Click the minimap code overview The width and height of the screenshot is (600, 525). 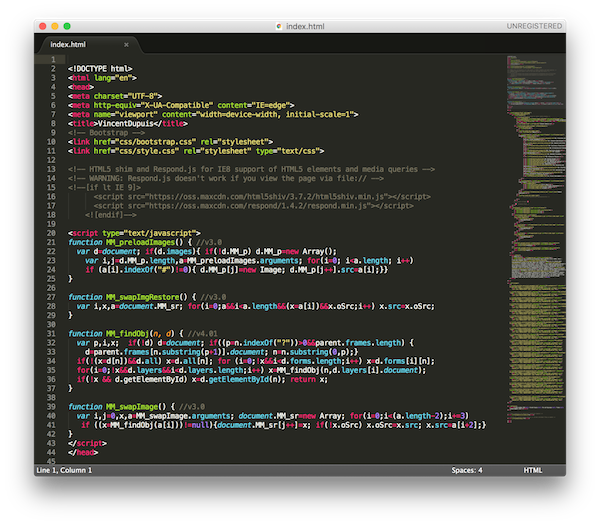tap(536, 239)
